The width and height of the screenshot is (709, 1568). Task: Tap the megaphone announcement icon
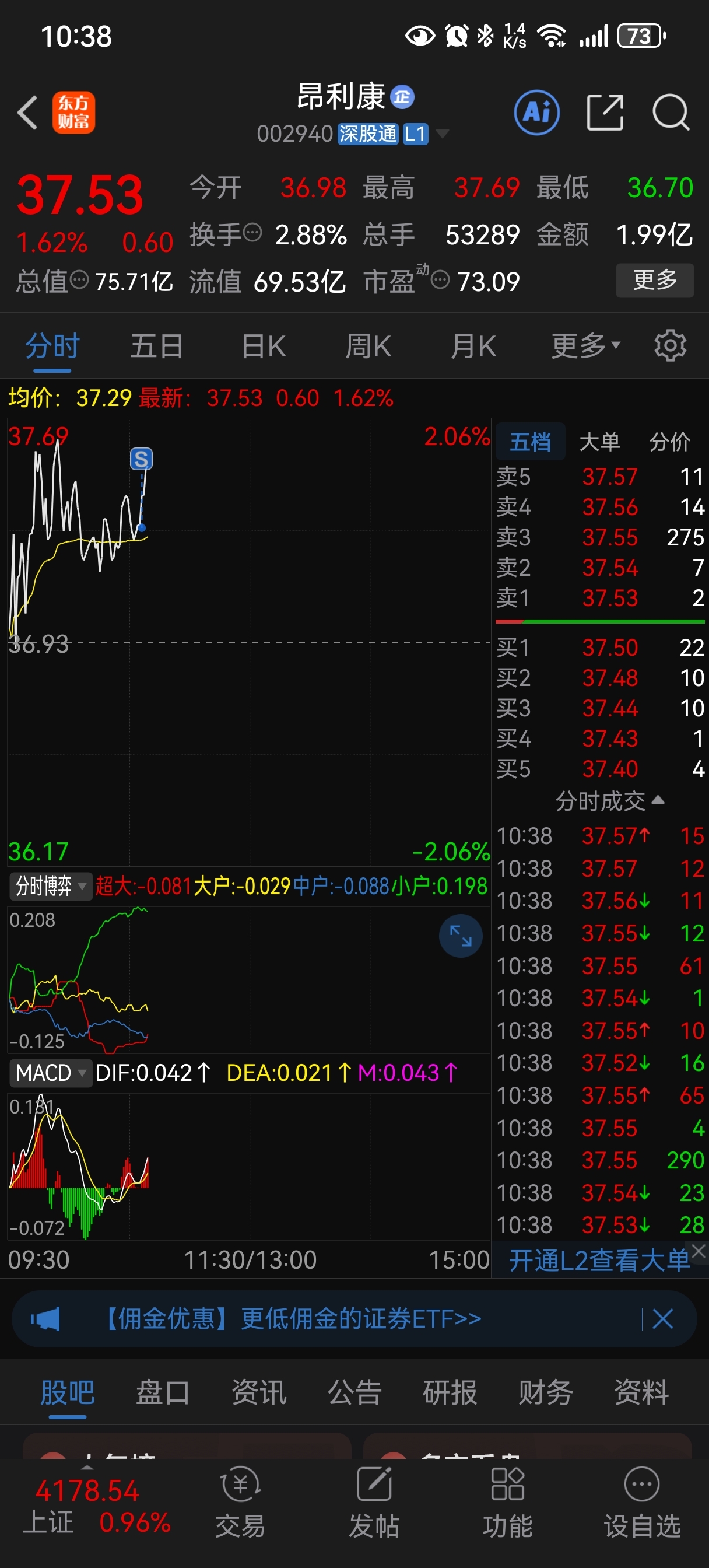pyautogui.click(x=45, y=1318)
